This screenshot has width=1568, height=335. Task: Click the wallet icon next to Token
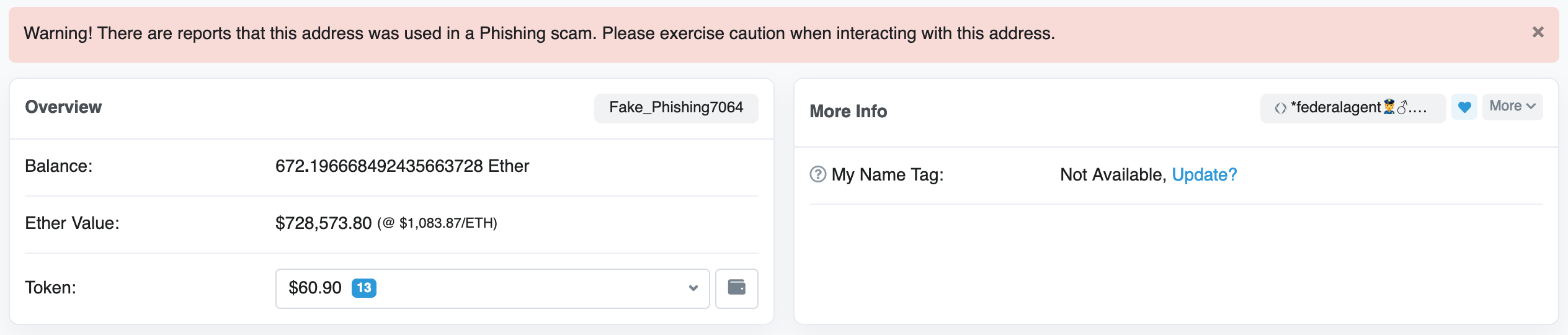736,288
